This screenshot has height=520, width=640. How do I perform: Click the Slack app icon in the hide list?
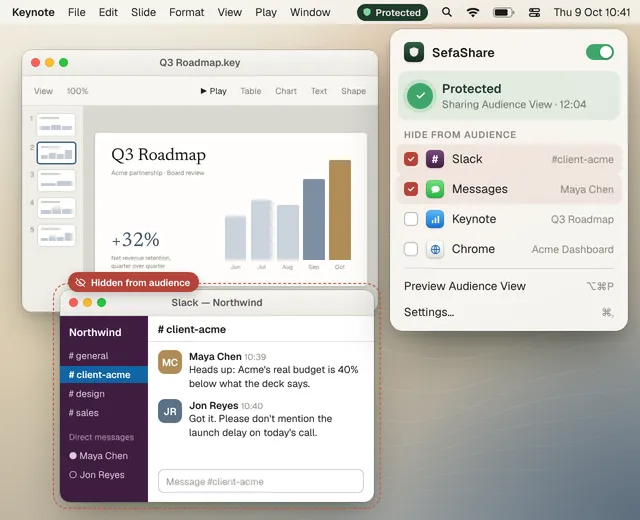(x=435, y=159)
